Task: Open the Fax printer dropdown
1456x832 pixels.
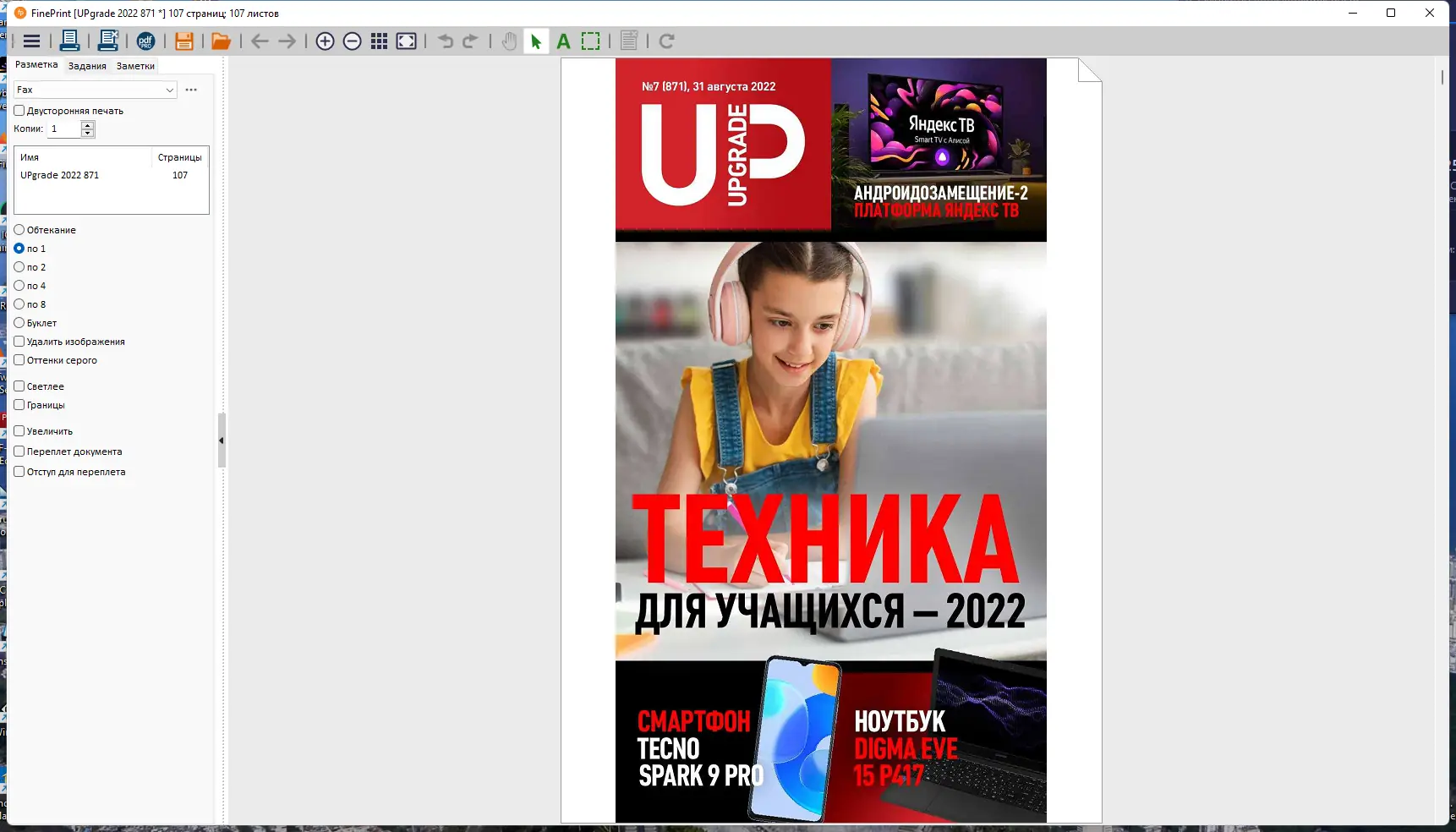Action: [x=169, y=90]
